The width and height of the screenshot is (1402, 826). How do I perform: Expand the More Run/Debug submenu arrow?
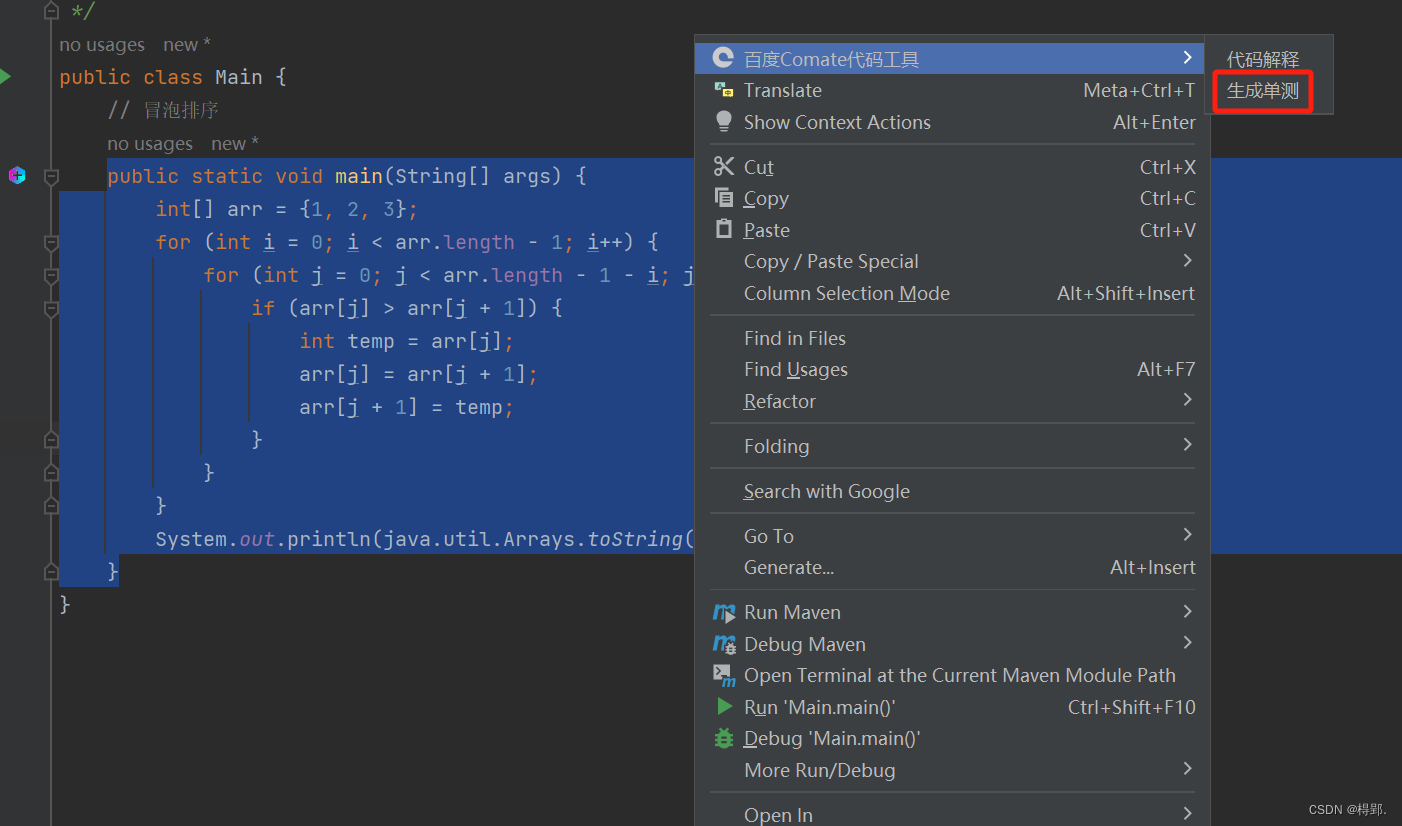point(1187,769)
